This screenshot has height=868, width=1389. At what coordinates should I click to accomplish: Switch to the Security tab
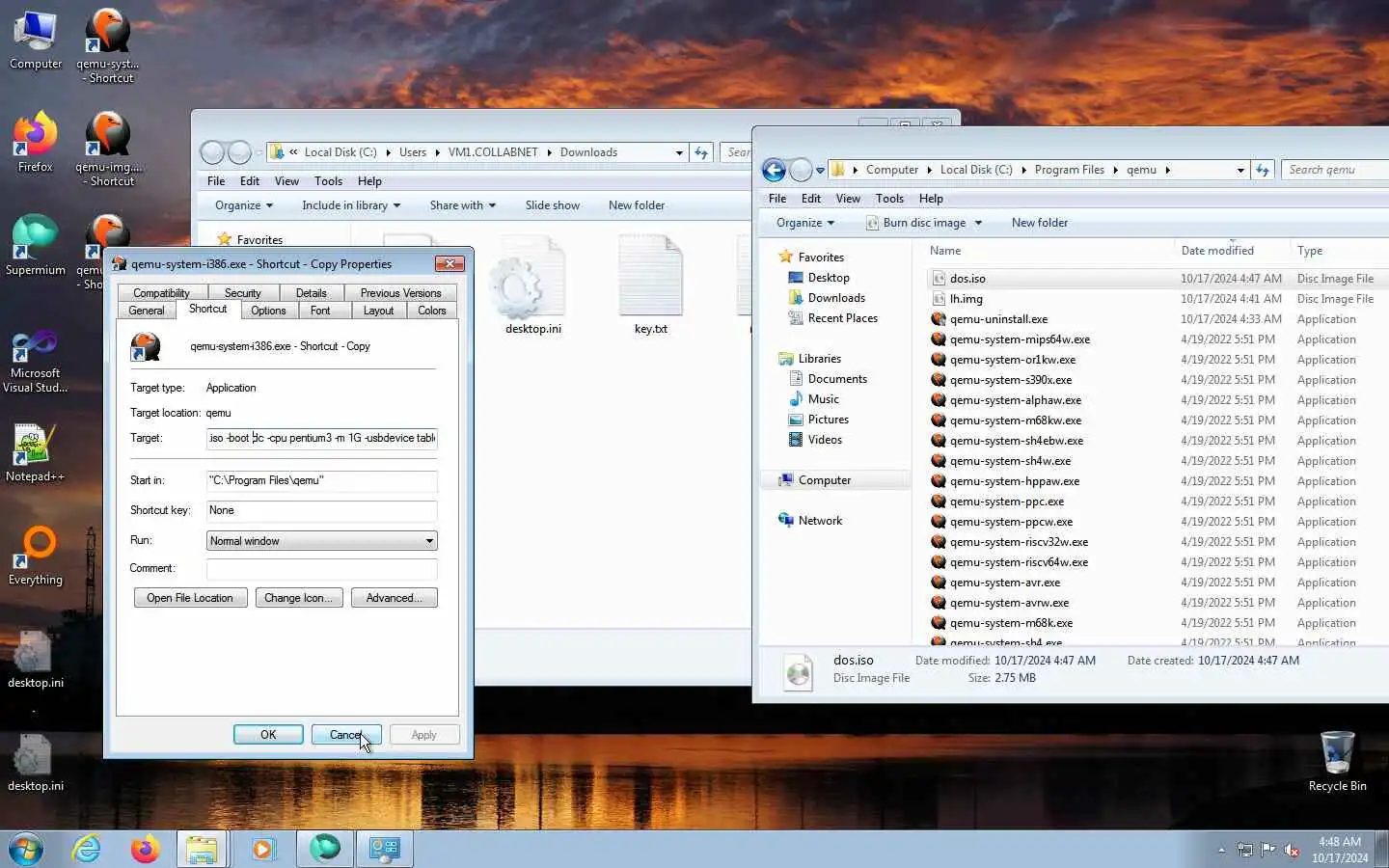[242, 292]
